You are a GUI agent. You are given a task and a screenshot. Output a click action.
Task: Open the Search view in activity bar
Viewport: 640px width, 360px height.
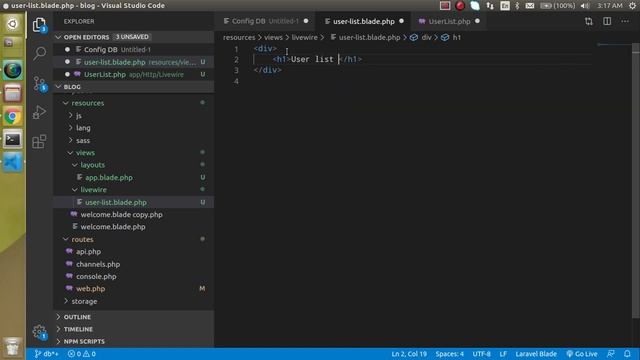[x=40, y=53]
